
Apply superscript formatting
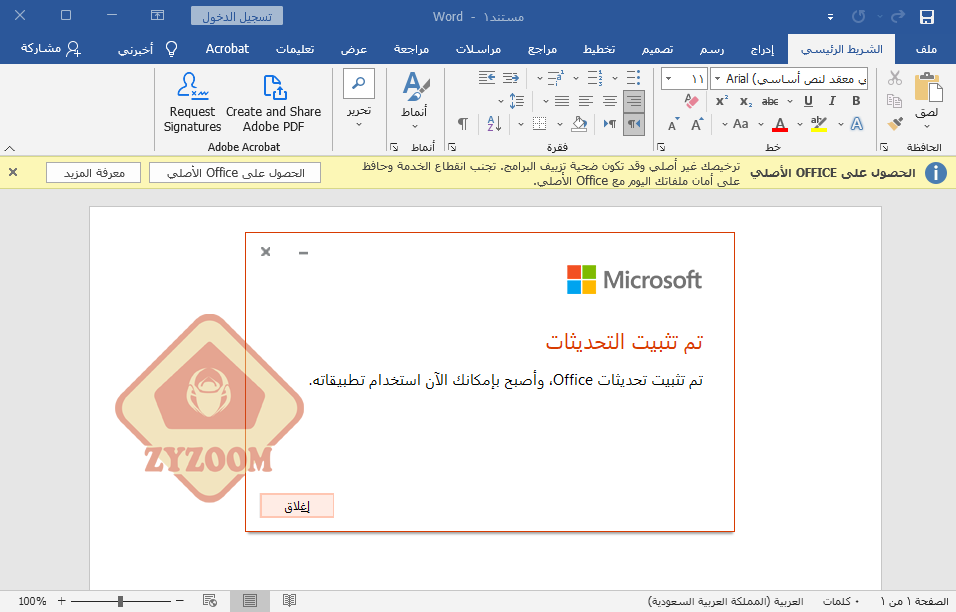tap(722, 101)
